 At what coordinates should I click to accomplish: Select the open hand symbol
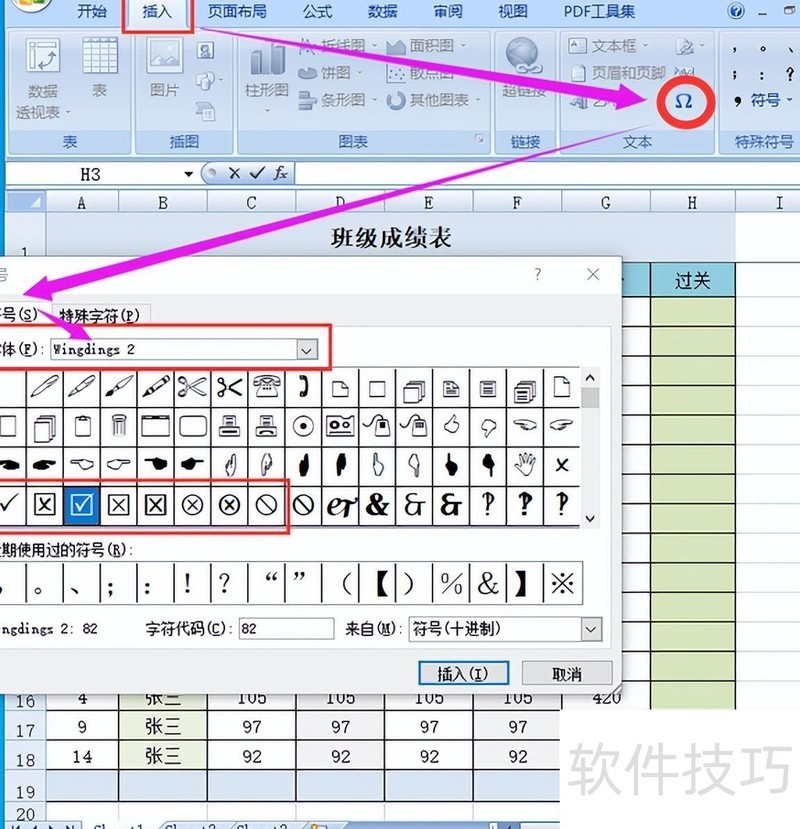coord(525,465)
